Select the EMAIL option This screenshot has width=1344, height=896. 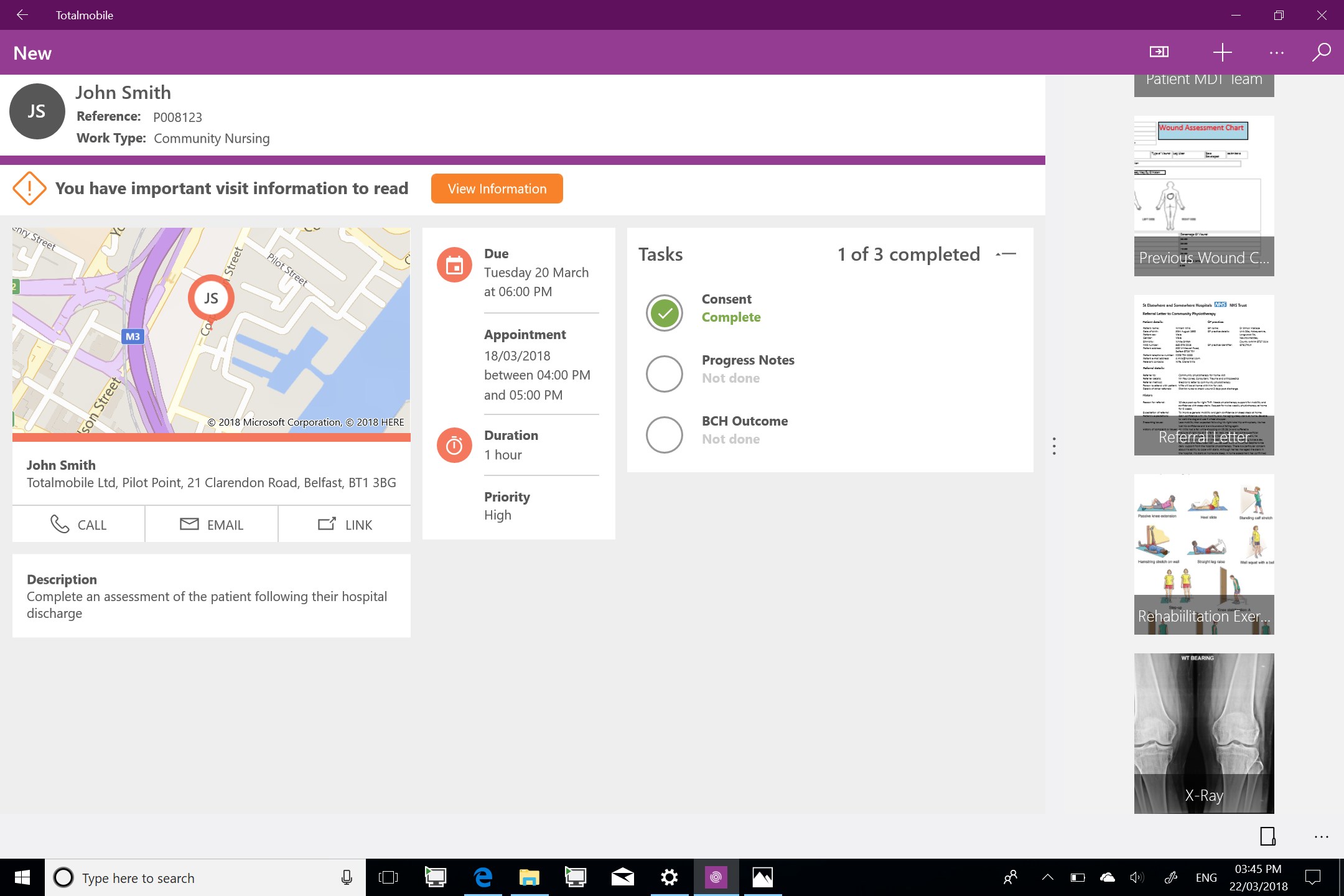[212, 525]
